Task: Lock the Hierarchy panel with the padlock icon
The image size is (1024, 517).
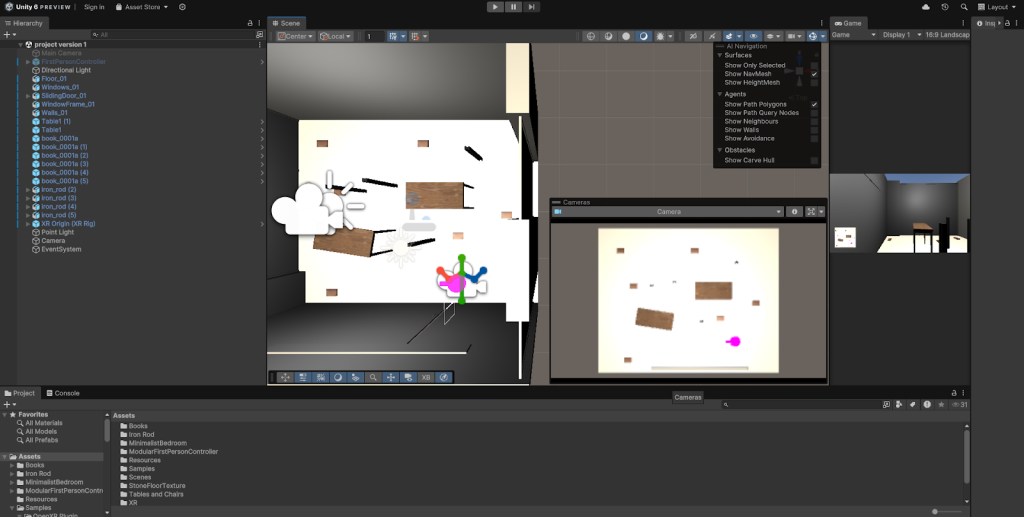Action: point(250,23)
